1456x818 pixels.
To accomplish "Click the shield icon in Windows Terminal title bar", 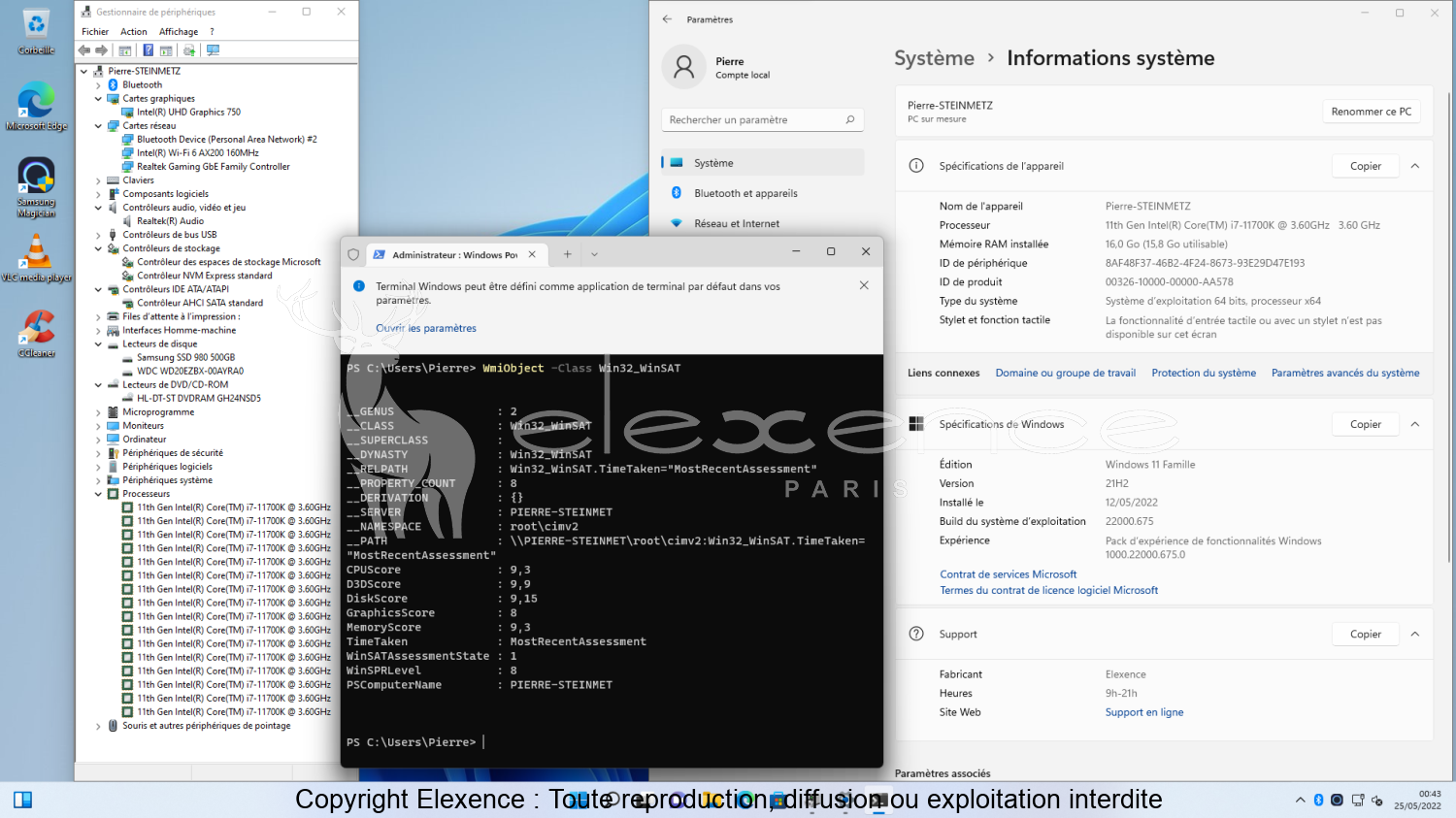I will pos(353,254).
